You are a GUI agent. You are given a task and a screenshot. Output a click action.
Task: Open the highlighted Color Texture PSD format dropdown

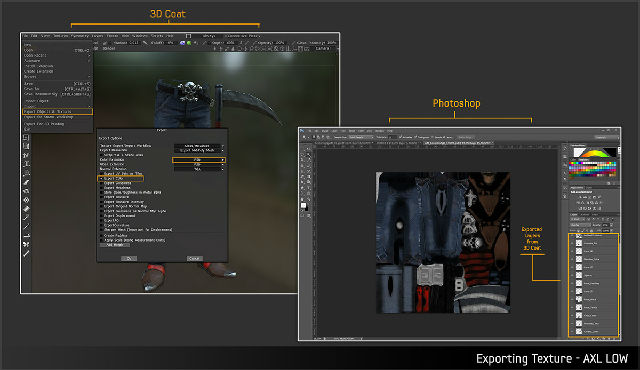click(199, 160)
